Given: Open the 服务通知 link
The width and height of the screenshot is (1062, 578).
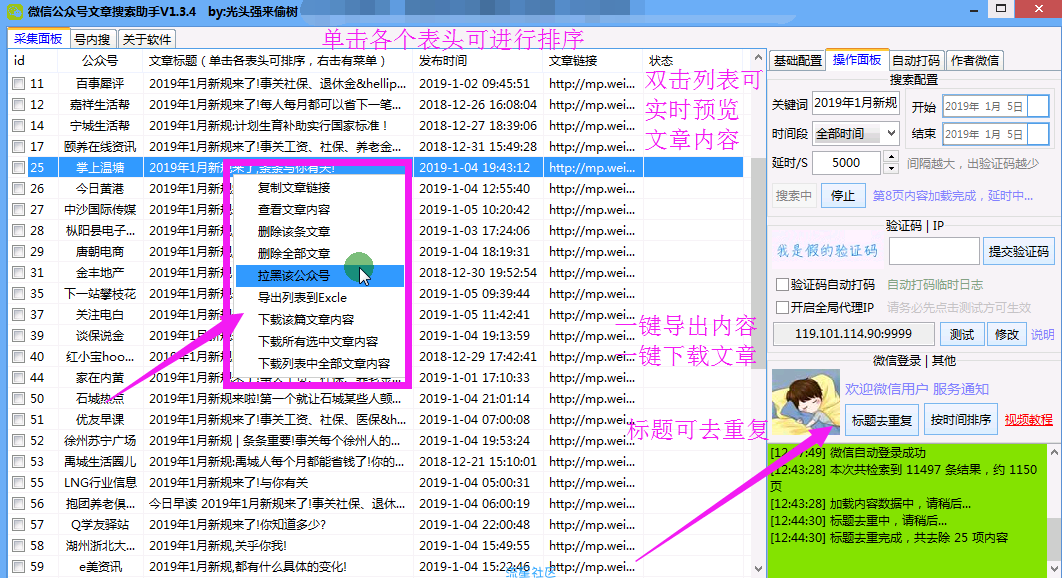Looking at the screenshot, I should pos(960,389).
